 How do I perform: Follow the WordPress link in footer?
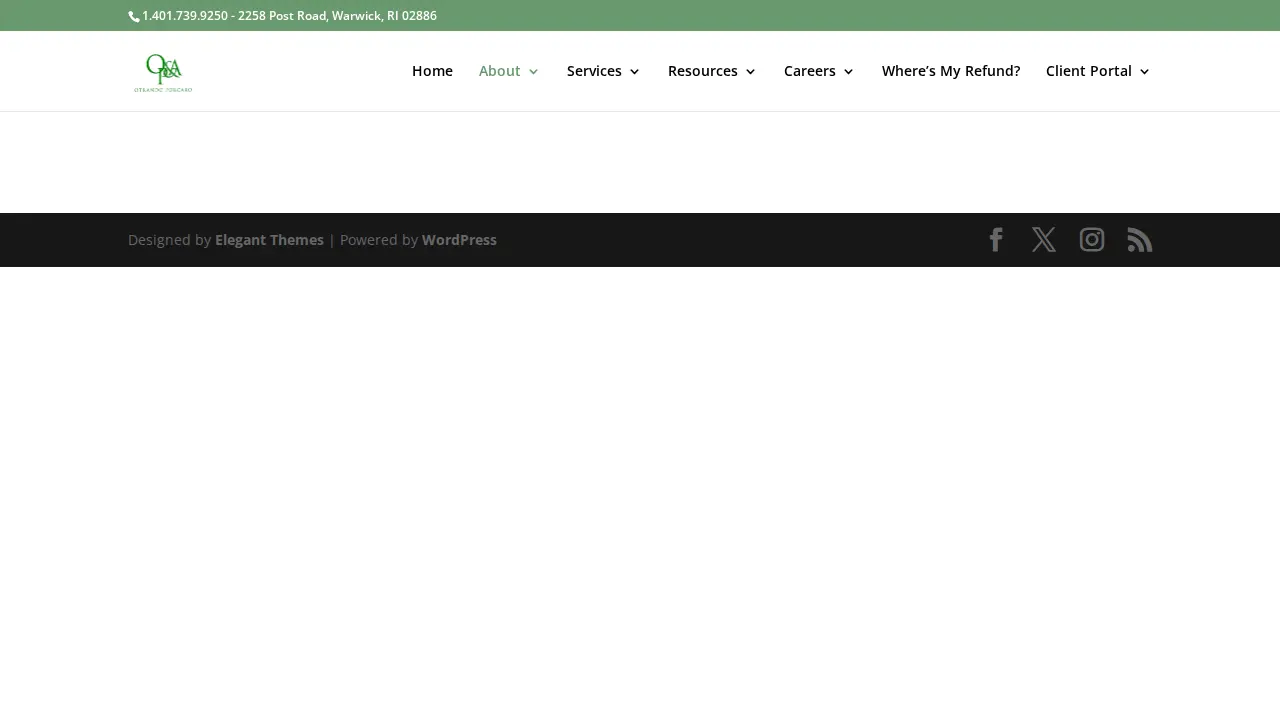[459, 240]
